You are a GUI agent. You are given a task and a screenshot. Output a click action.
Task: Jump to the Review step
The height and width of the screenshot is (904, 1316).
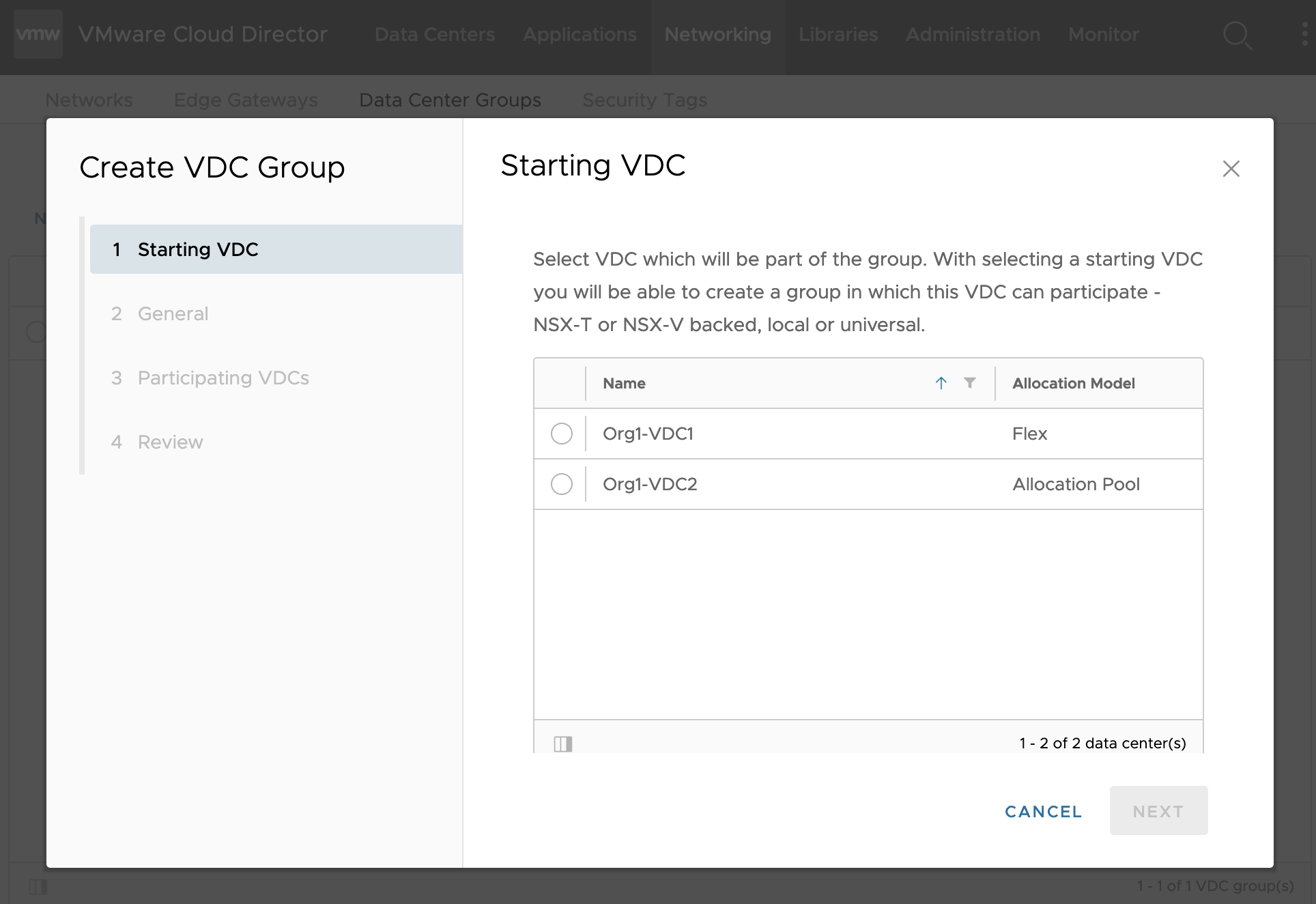tap(170, 442)
